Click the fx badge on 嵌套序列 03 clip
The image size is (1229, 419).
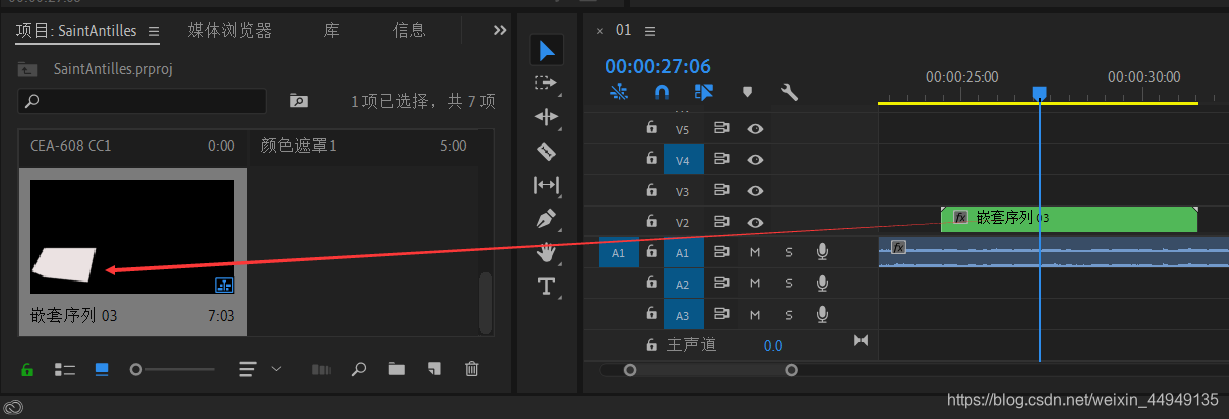tap(960, 217)
